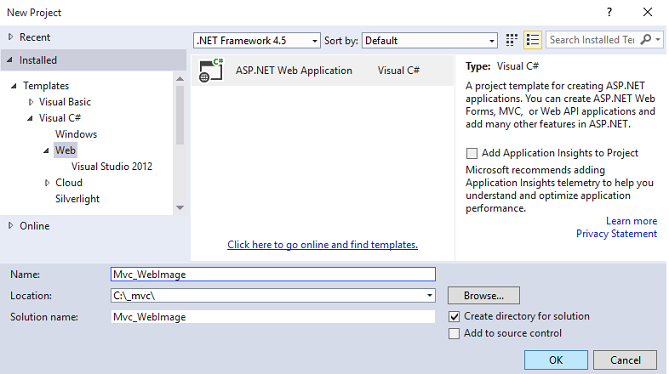Screen dimensions: 669x374
Task: Click the Solution name input field
Action: coord(273,317)
